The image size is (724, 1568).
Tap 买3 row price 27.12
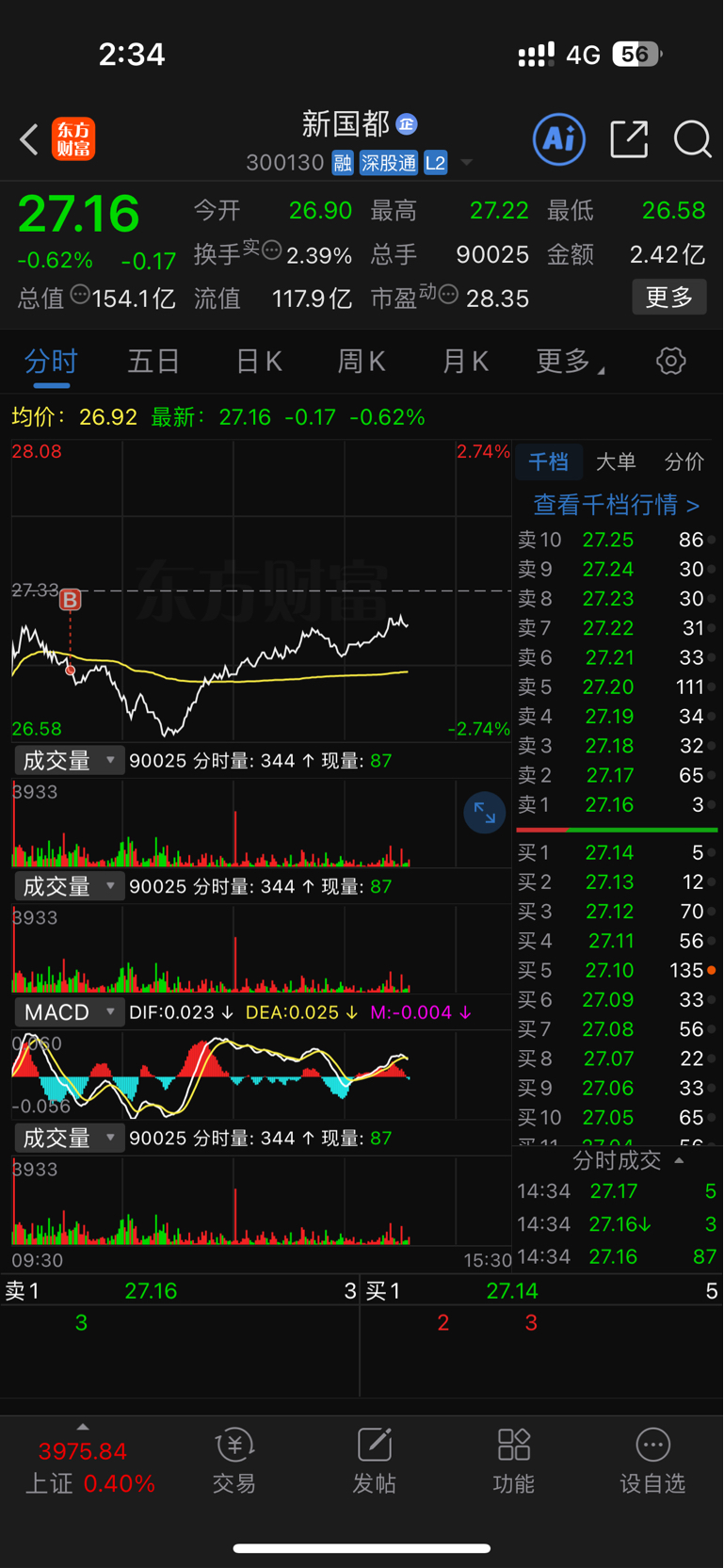pos(608,911)
